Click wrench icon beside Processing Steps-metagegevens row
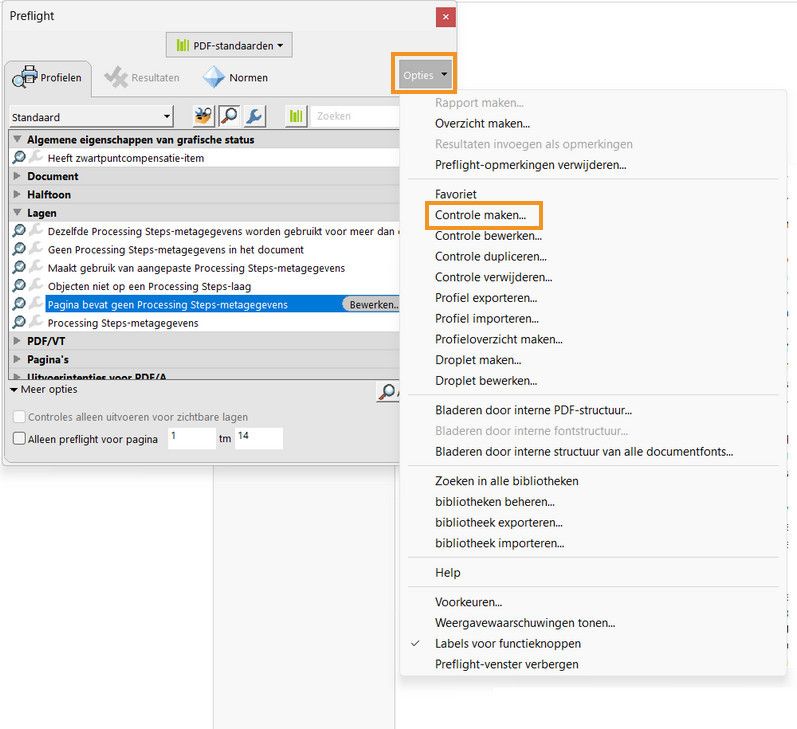 pos(36,321)
